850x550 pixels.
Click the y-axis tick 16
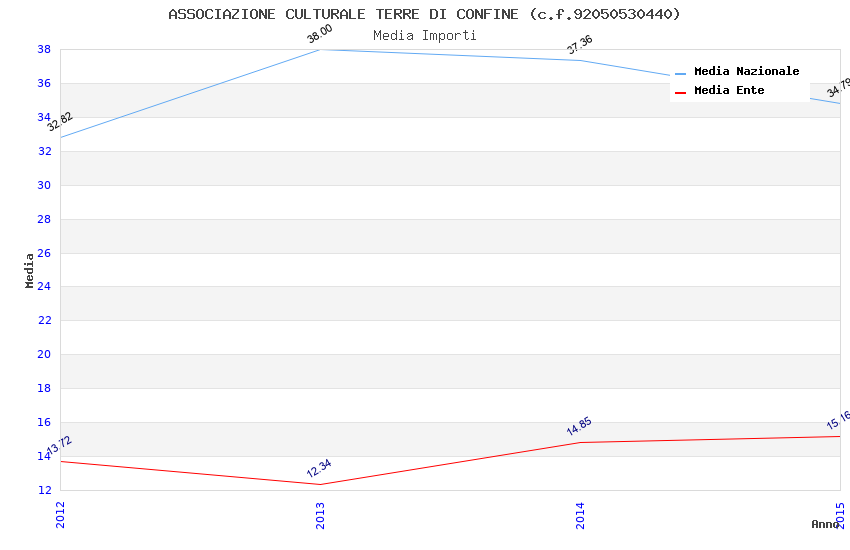[x=44, y=422]
